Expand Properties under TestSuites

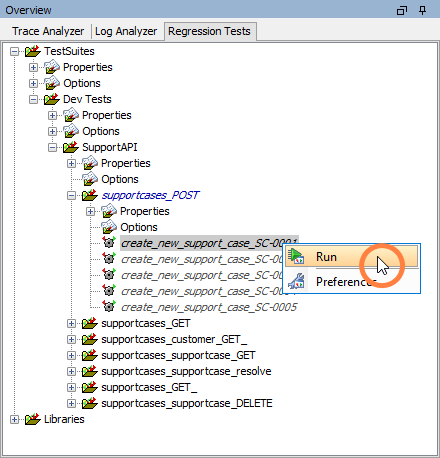point(33,67)
